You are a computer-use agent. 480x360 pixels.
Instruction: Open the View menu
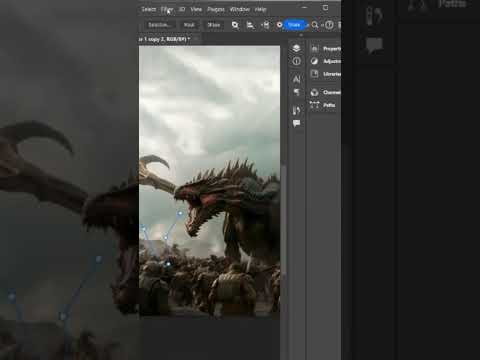[x=196, y=9]
